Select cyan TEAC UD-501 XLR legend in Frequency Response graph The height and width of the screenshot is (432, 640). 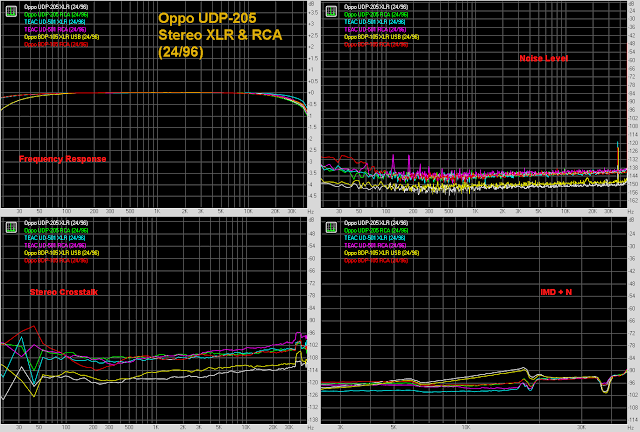pyautogui.click(x=55, y=22)
